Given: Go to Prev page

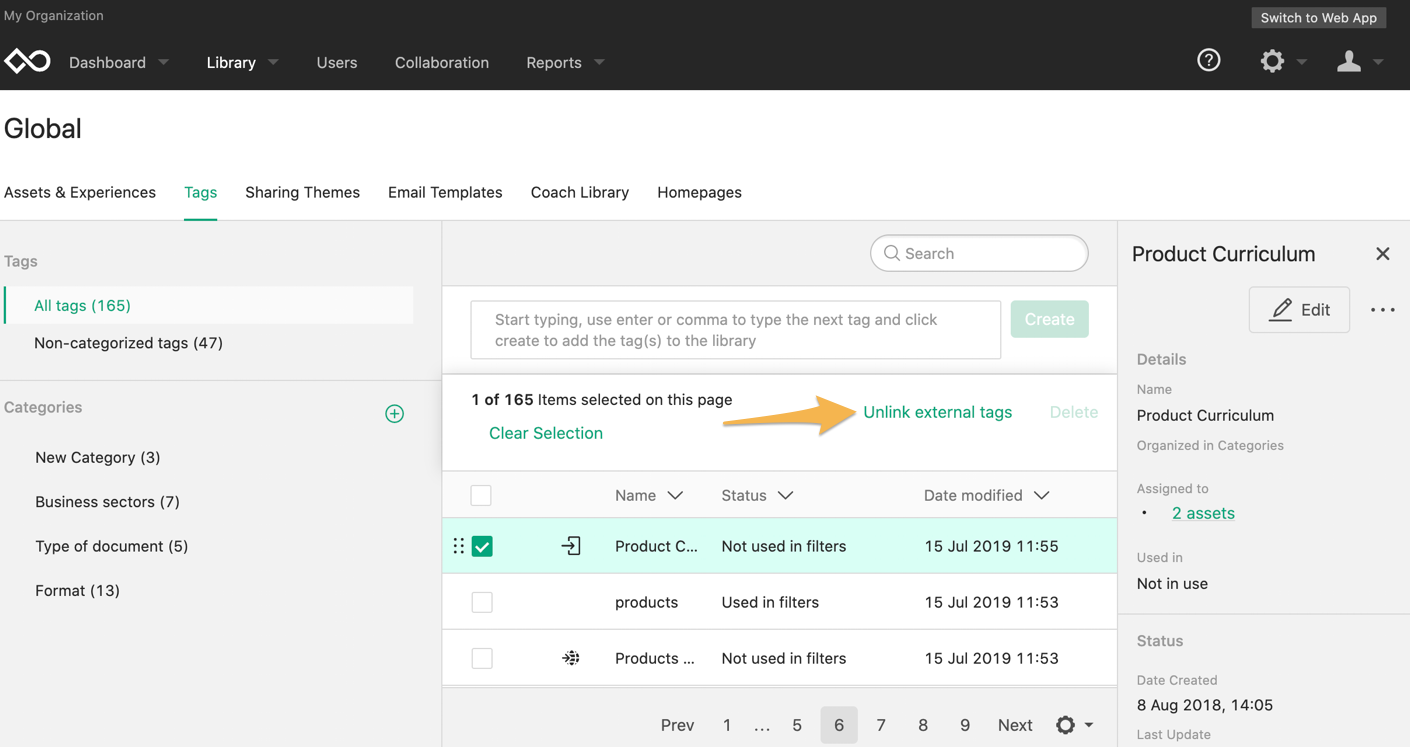Looking at the screenshot, I should [x=677, y=725].
